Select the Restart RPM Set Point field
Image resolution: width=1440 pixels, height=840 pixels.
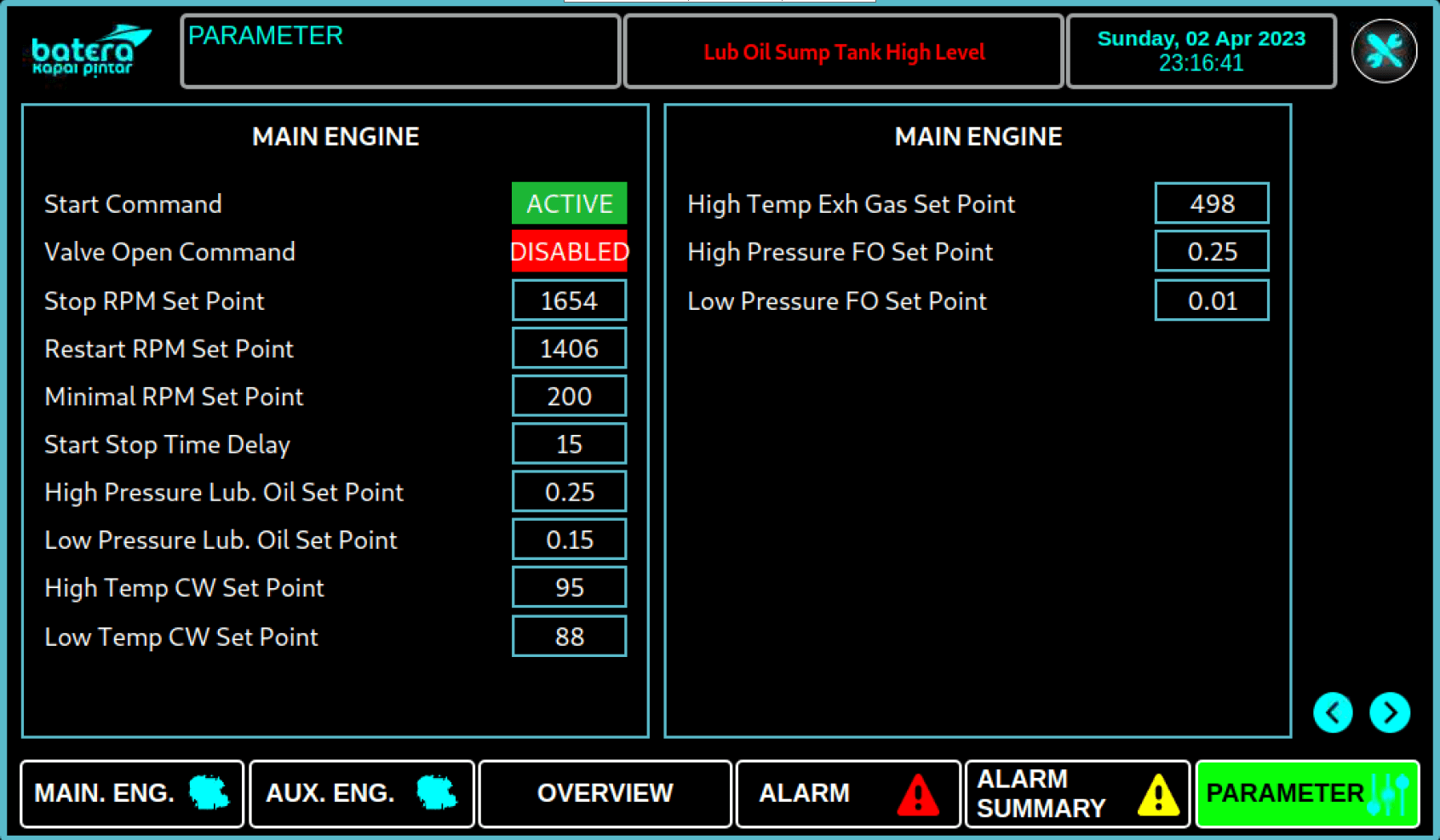coord(569,348)
